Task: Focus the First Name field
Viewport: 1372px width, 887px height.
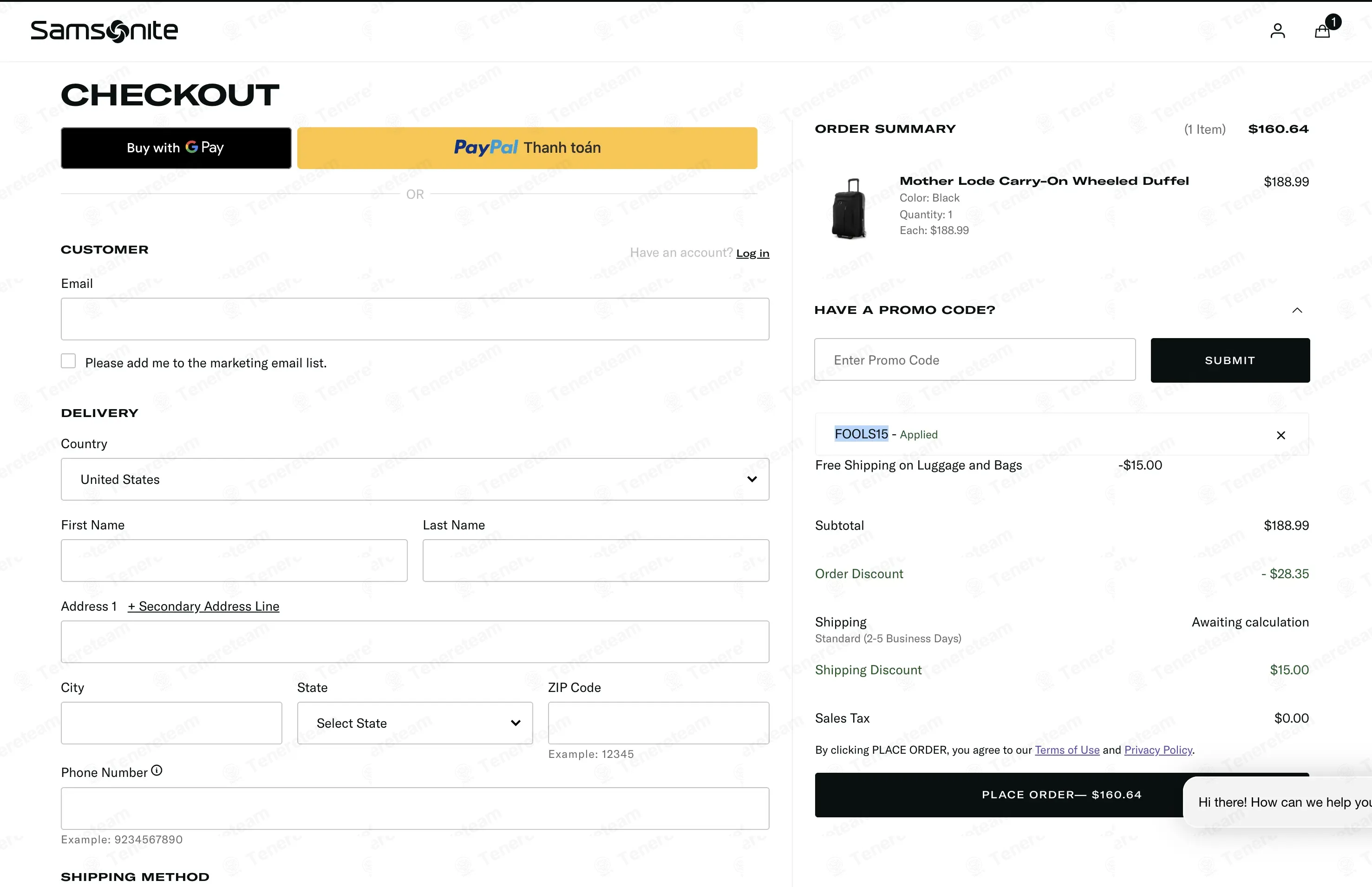Action: [234, 561]
